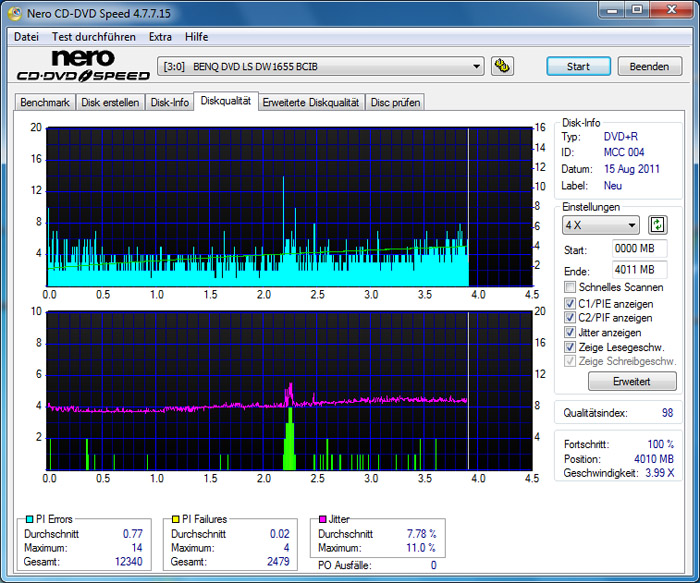
Task: Click the Nero app icon in title bar
Action: tap(15, 13)
